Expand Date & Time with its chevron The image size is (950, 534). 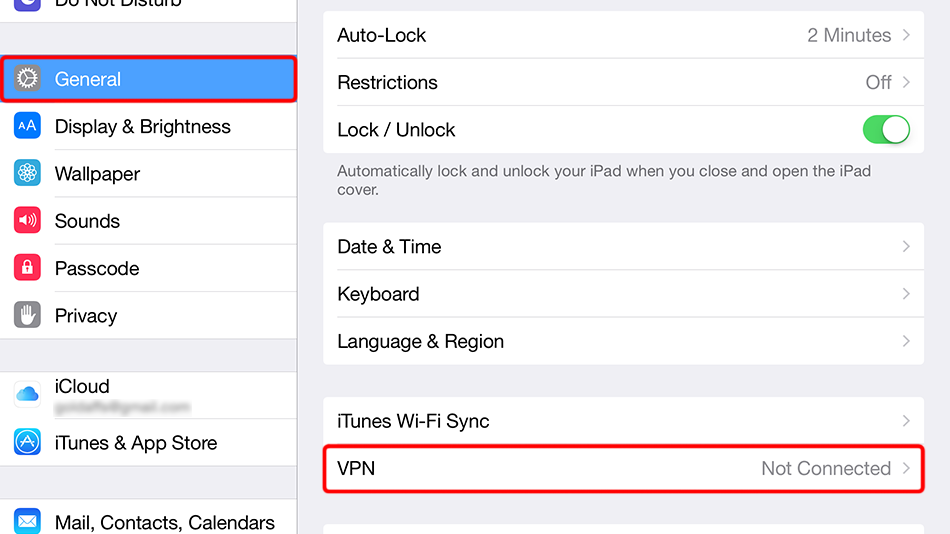pos(906,246)
